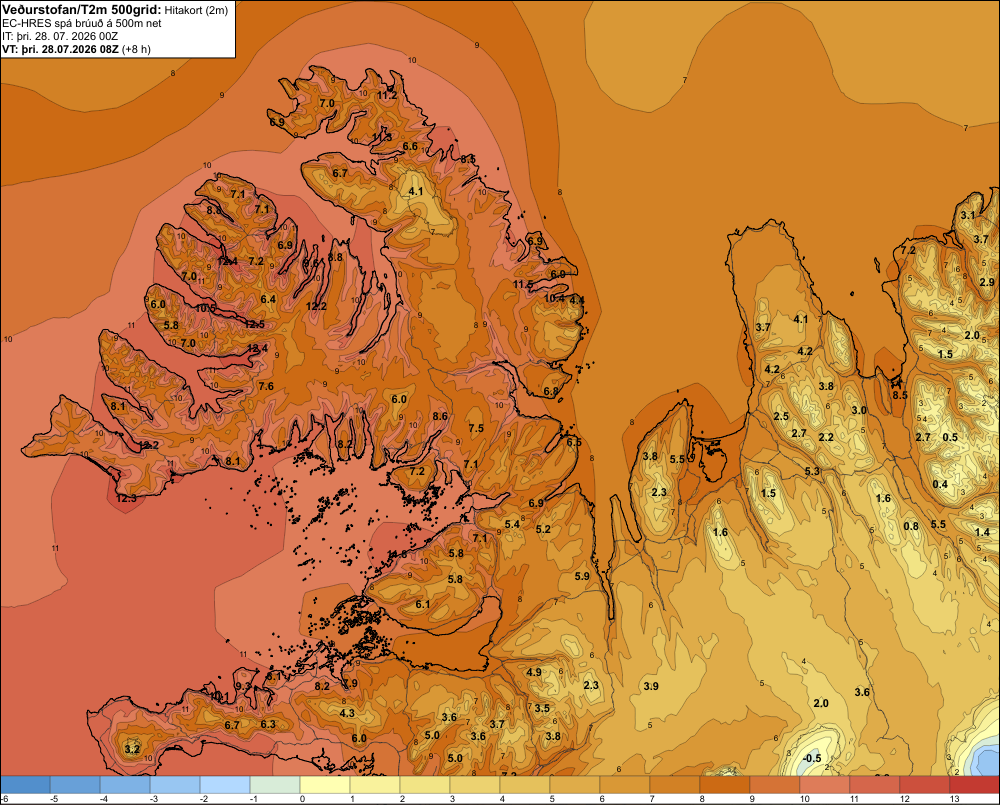
Task: Click the darkest red legend swatch above 13
Action: tap(974, 784)
